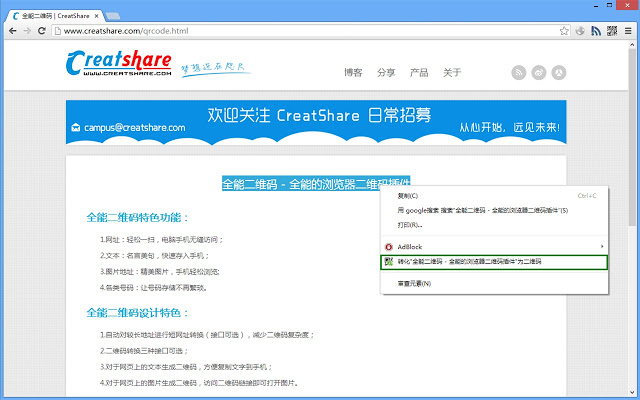Click the QR icon in context menu
Image resolution: width=640 pixels, height=400 pixels.
(389, 262)
